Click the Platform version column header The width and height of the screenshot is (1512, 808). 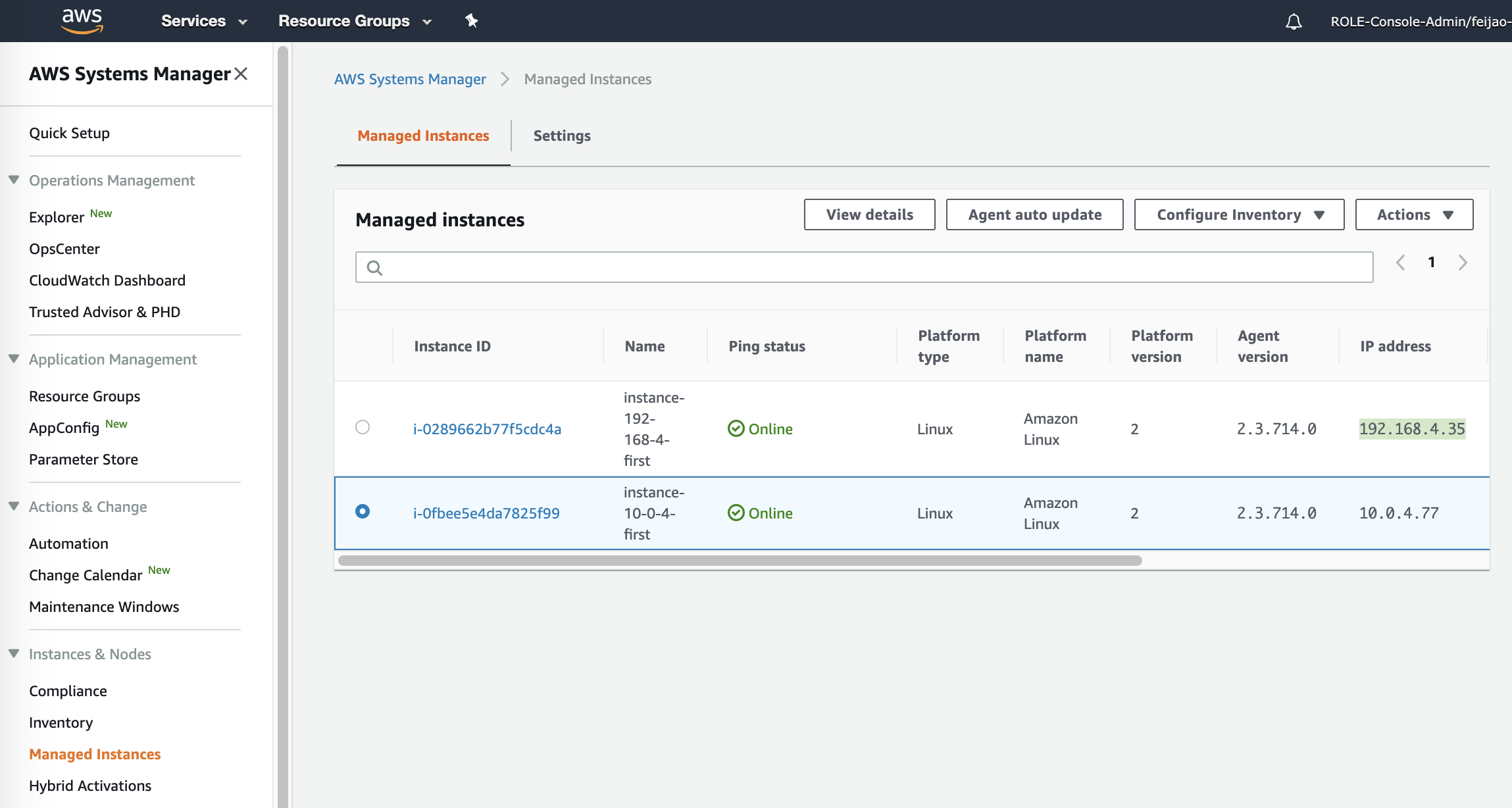(1162, 346)
